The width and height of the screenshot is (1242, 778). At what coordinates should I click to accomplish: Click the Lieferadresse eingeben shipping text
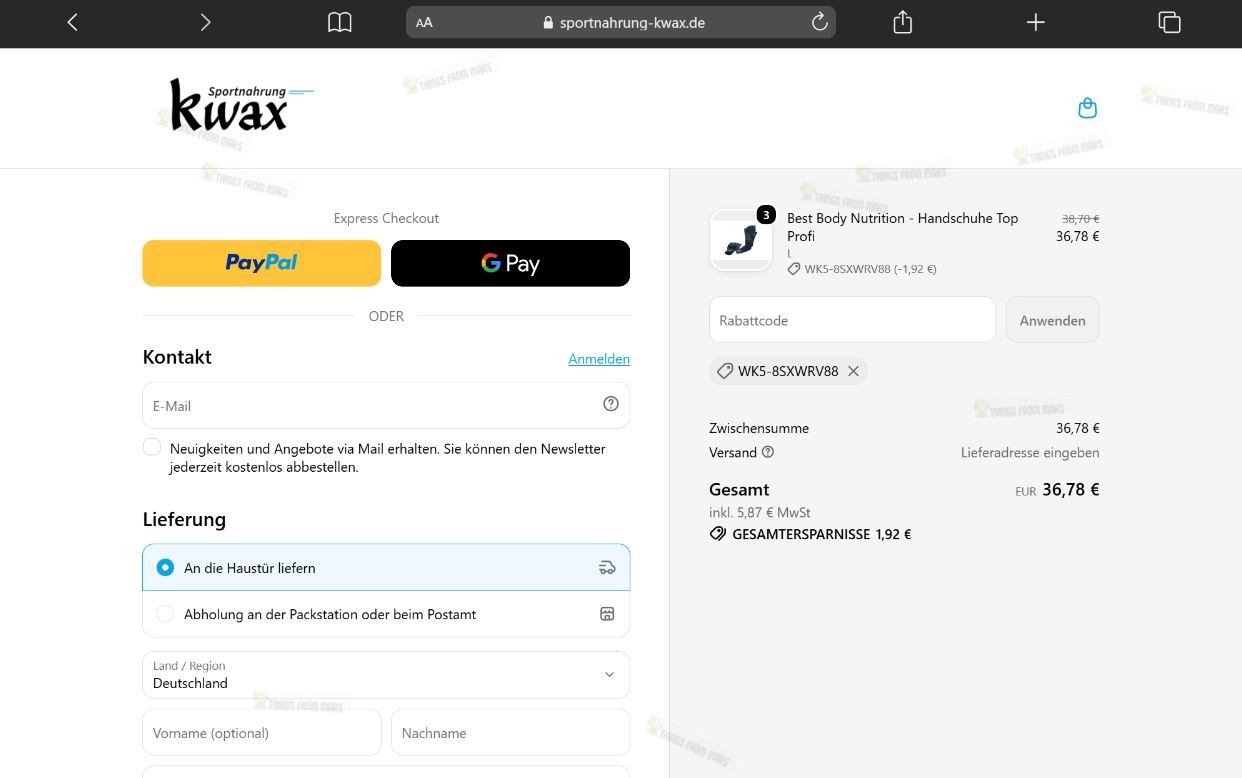click(x=1030, y=452)
